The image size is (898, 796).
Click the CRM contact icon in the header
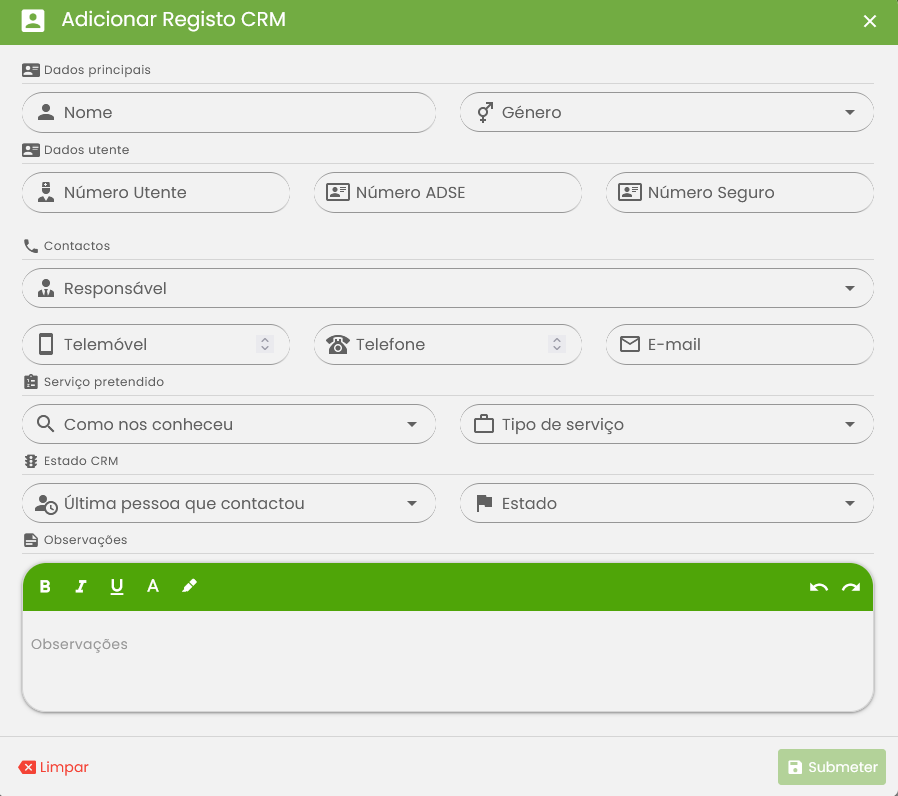tap(33, 21)
